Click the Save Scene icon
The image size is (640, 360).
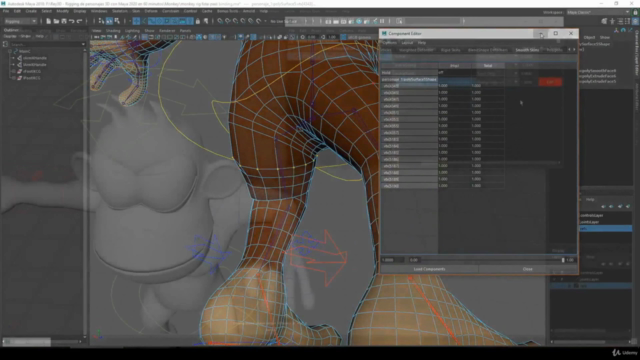coord(64,21)
